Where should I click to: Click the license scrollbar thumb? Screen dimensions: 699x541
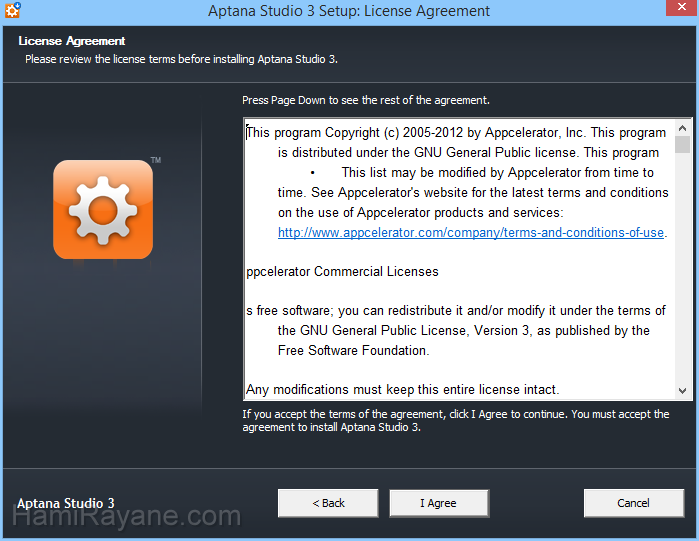pos(682,145)
